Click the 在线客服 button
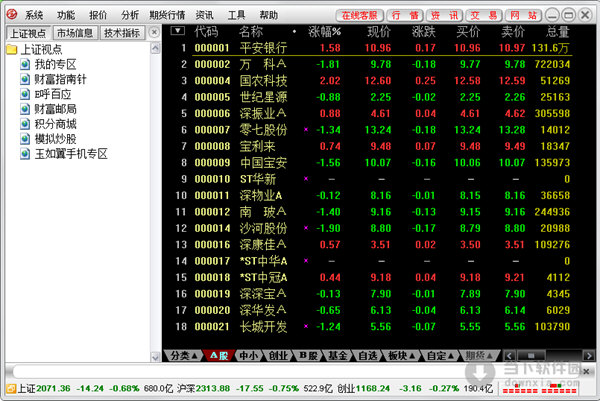Viewport: 600px width, 401px height. point(359,16)
